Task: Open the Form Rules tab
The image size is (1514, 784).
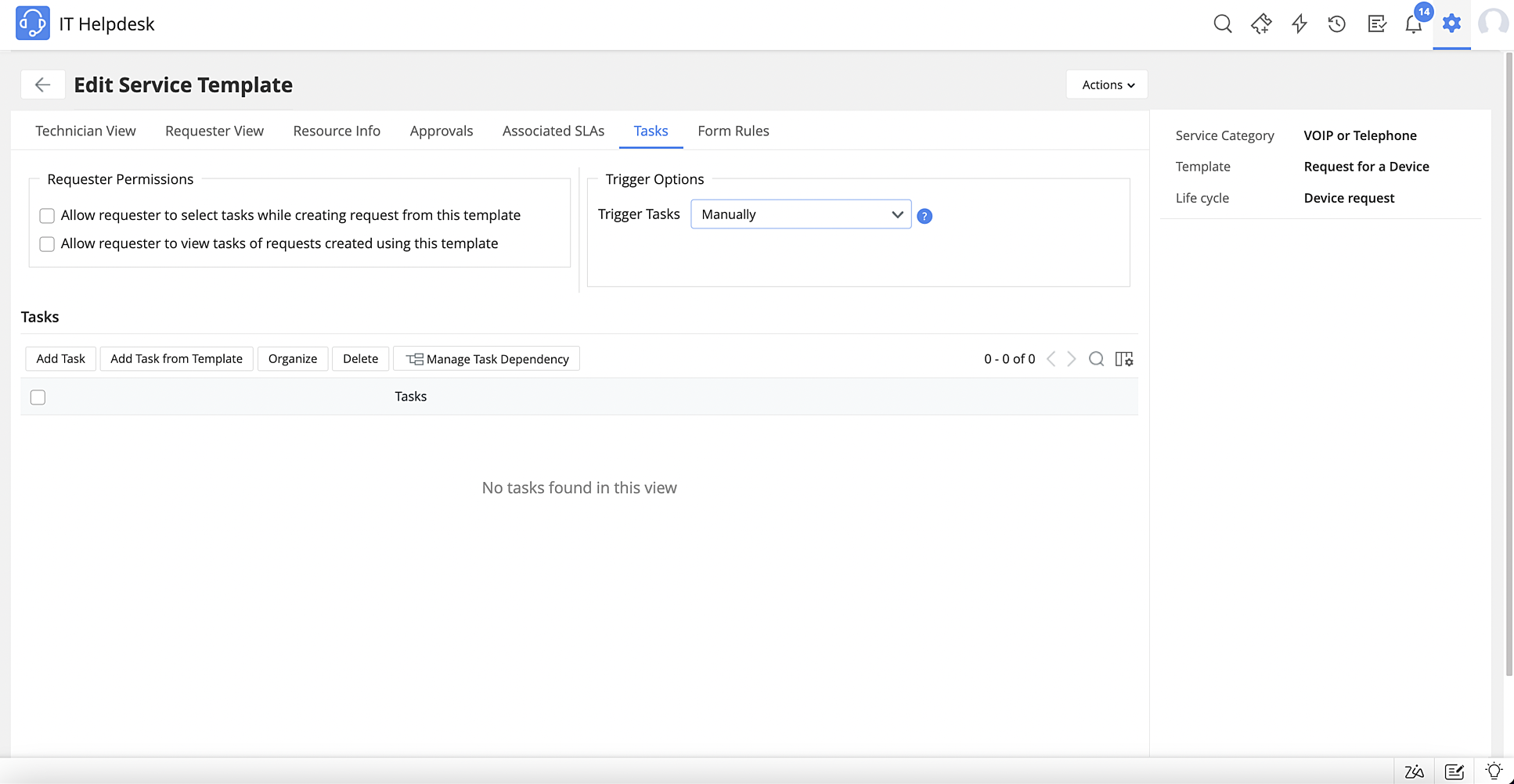Action: coord(733,131)
